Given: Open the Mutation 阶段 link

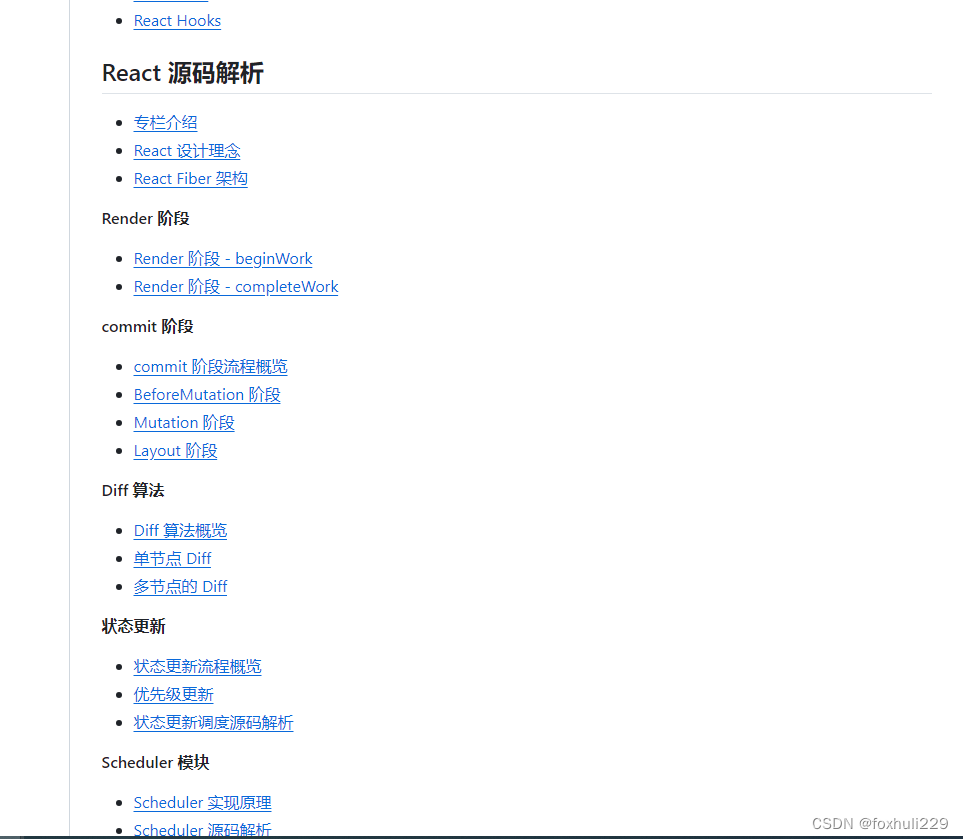Looking at the screenshot, I should [x=184, y=423].
